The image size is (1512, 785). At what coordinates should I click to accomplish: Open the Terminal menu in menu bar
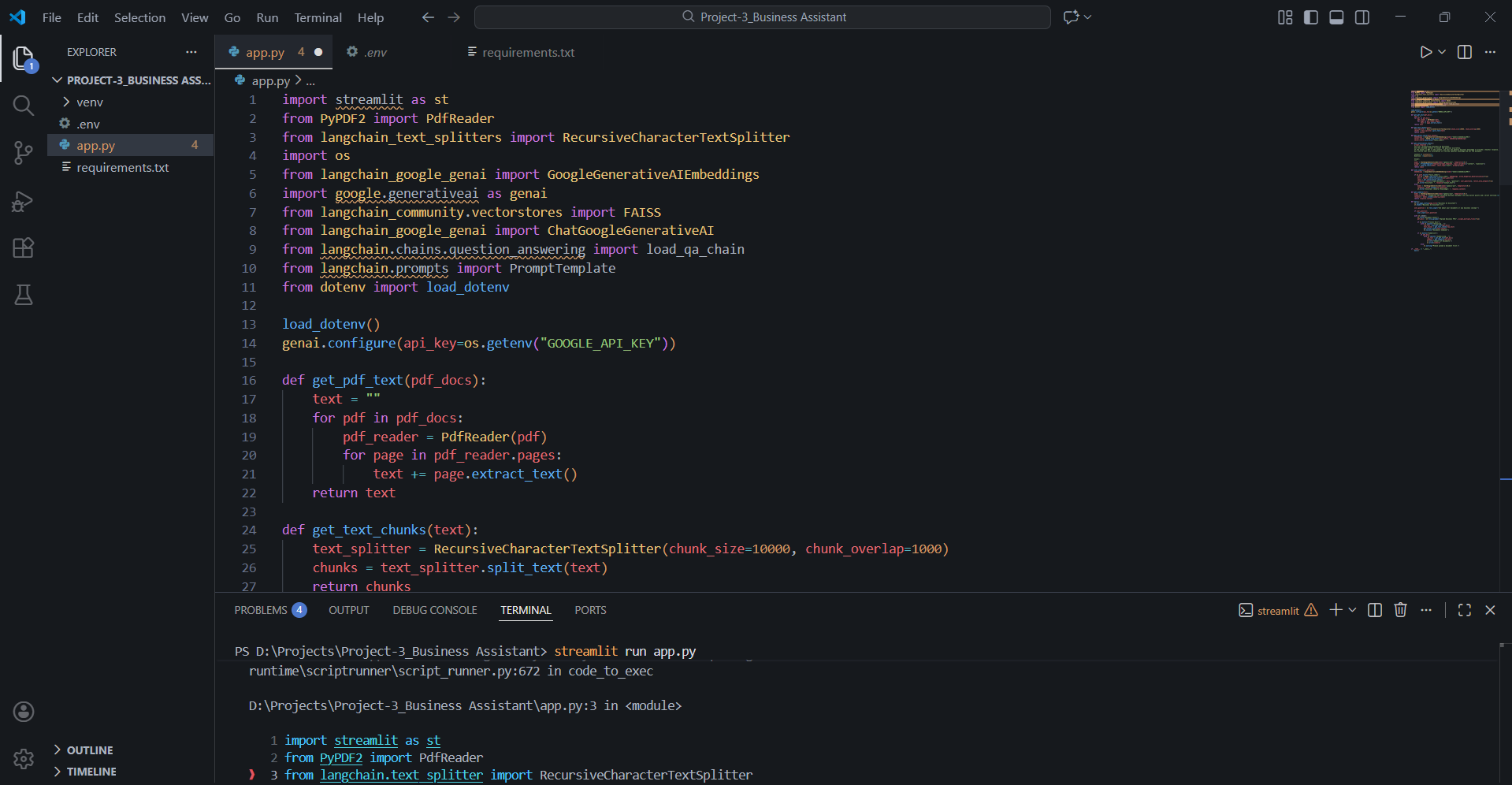(318, 17)
